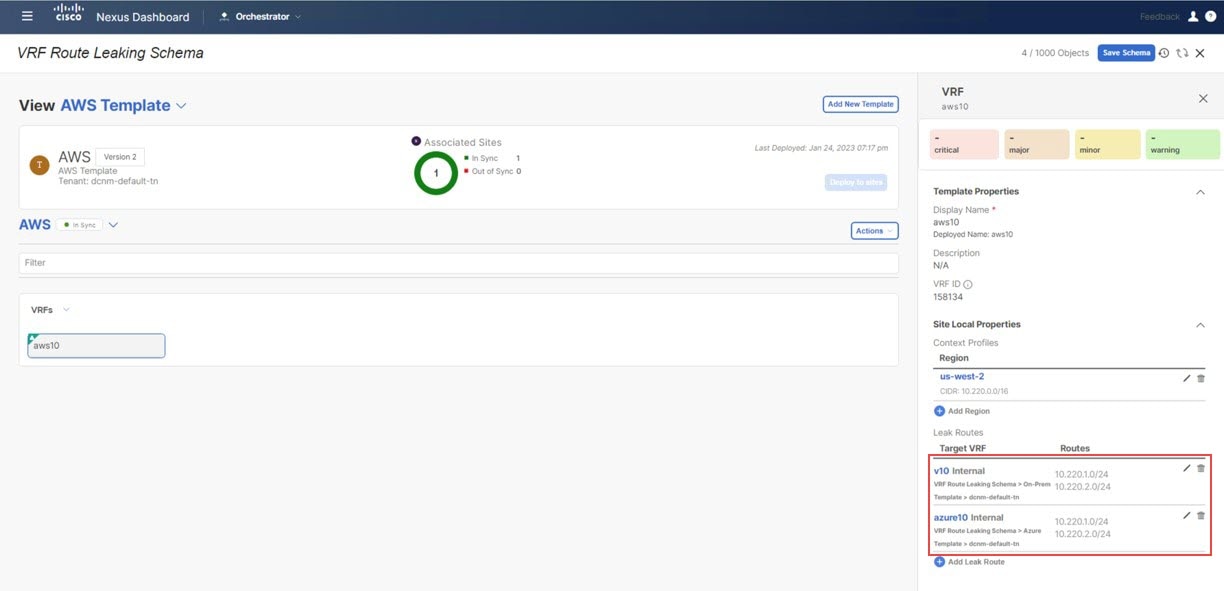Viewport: 1224px width, 591px height.
Task: Select the critical severity box
Action: [964, 144]
